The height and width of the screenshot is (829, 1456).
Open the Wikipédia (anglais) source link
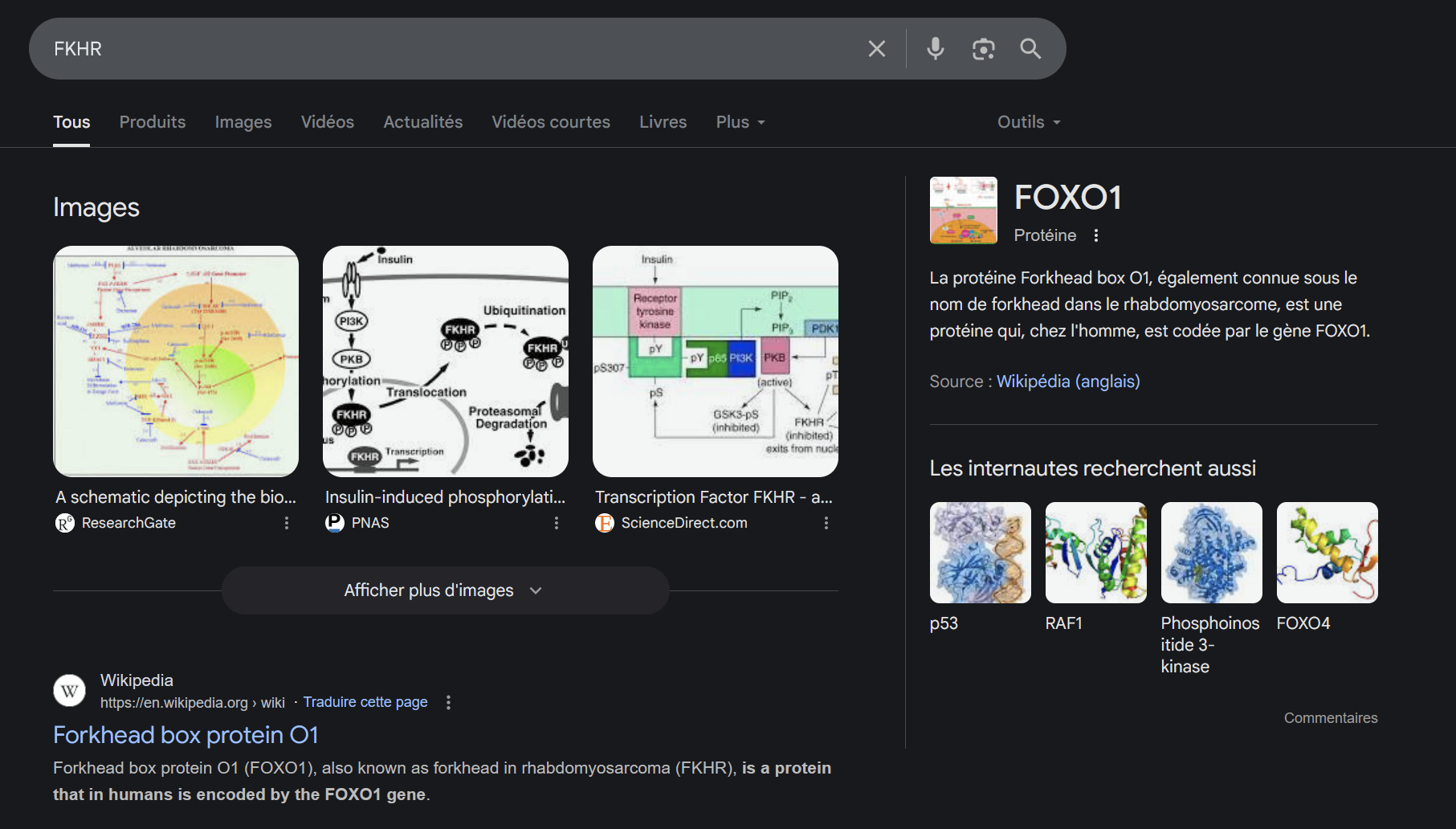coord(1068,382)
